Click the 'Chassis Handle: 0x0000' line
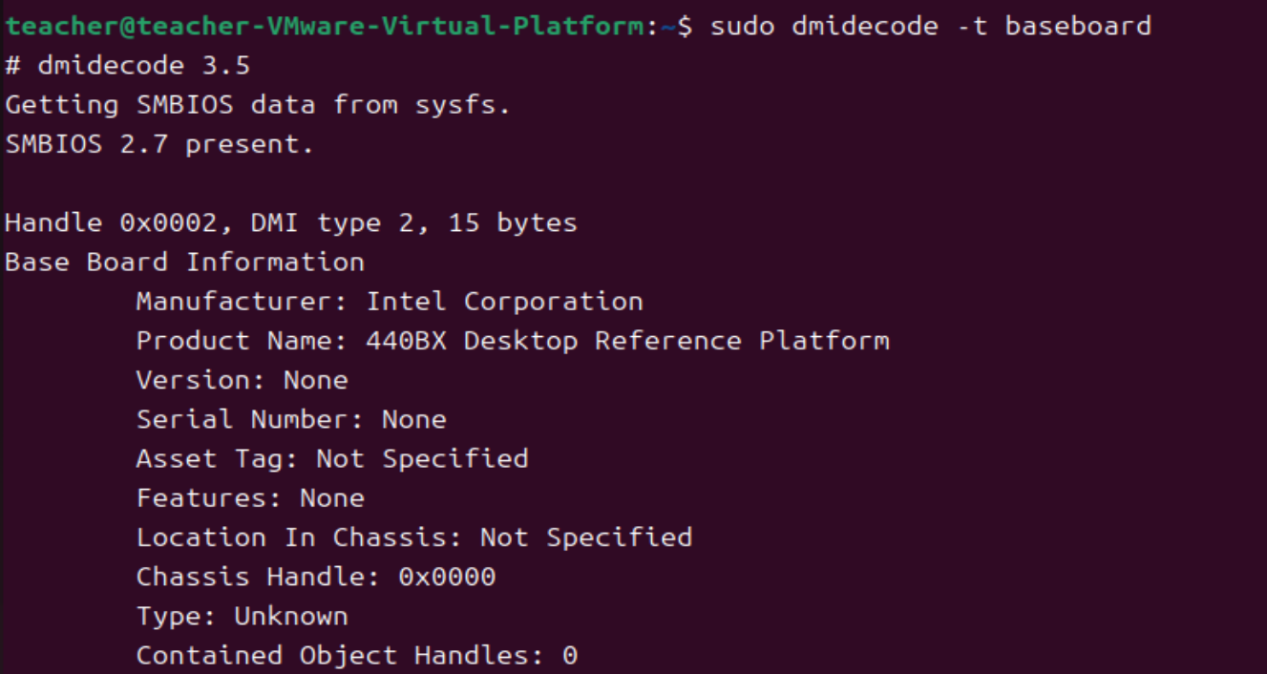The height and width of the screenshot is (674, 1267). click(316, 576)
